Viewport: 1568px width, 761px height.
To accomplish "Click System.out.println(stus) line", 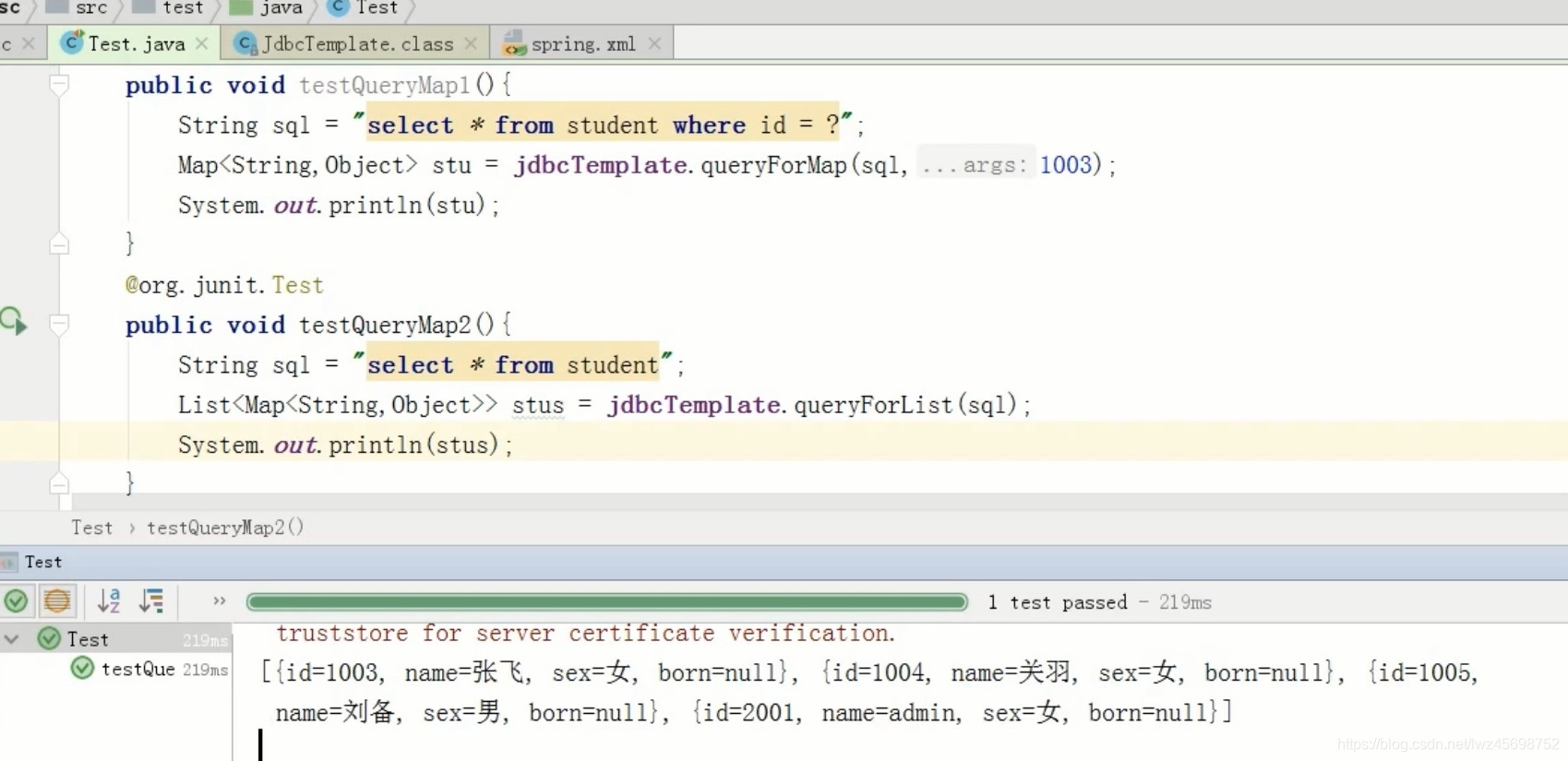I will [345, 445].
